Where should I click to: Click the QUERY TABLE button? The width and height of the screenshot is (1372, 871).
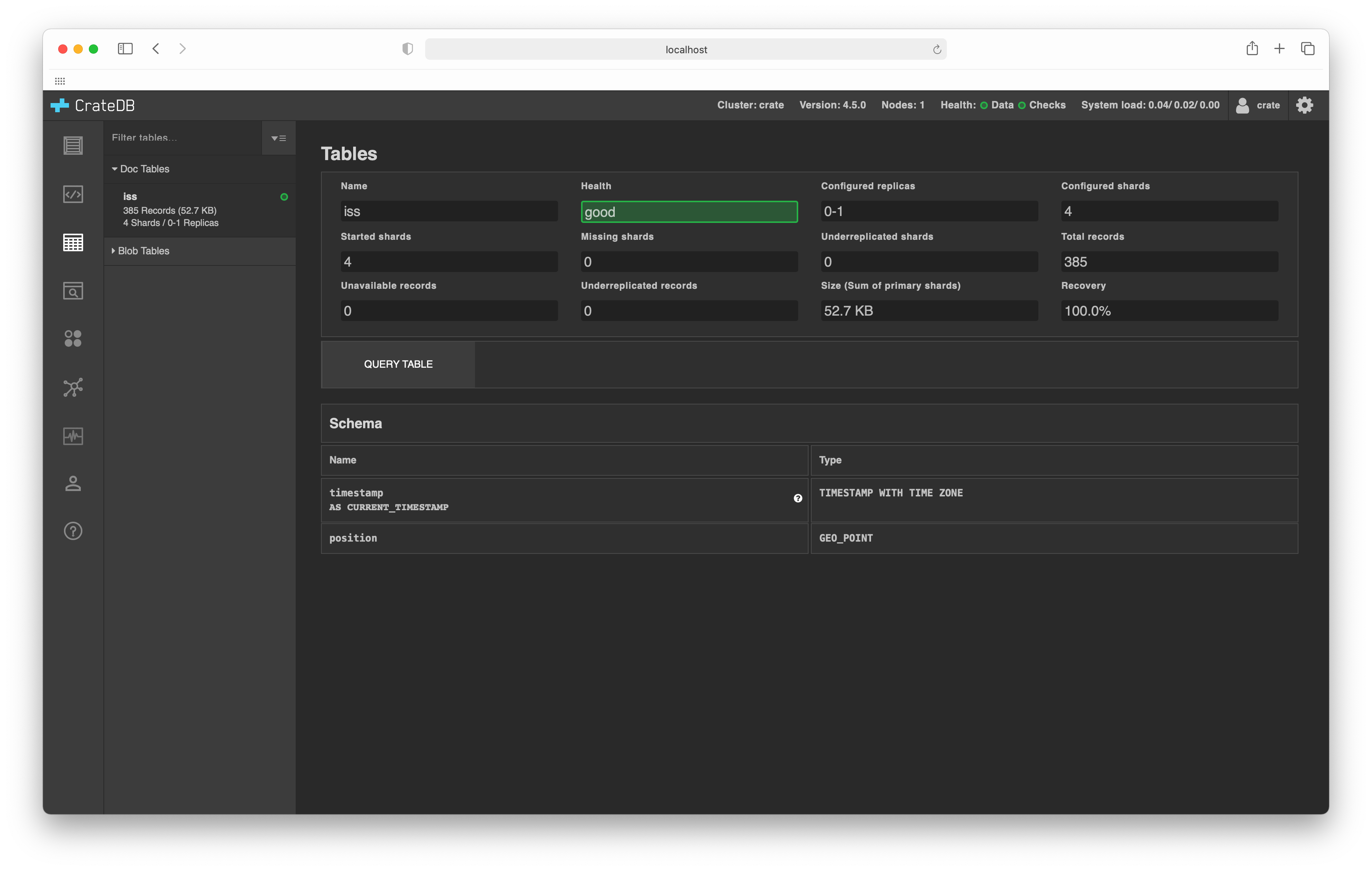pos(398,365)
